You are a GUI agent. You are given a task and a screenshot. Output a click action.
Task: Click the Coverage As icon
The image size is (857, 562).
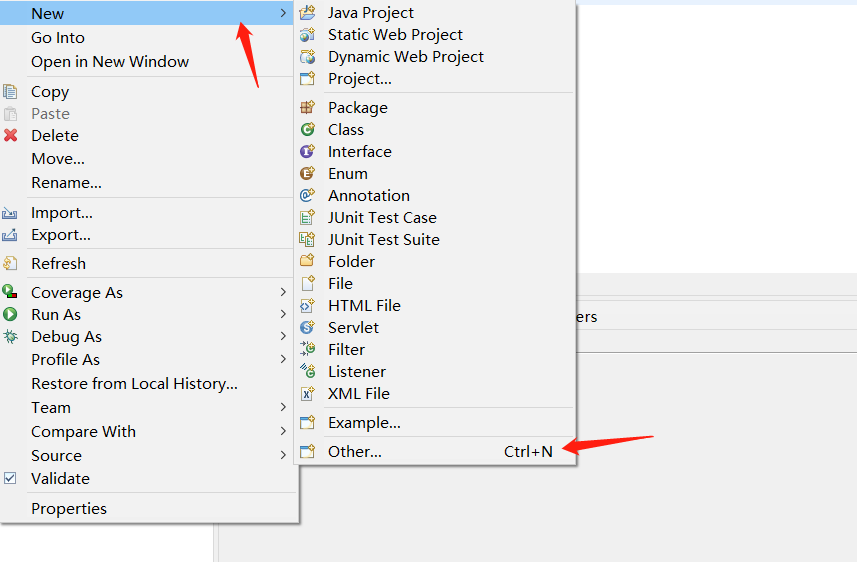(x=10, y=292)
